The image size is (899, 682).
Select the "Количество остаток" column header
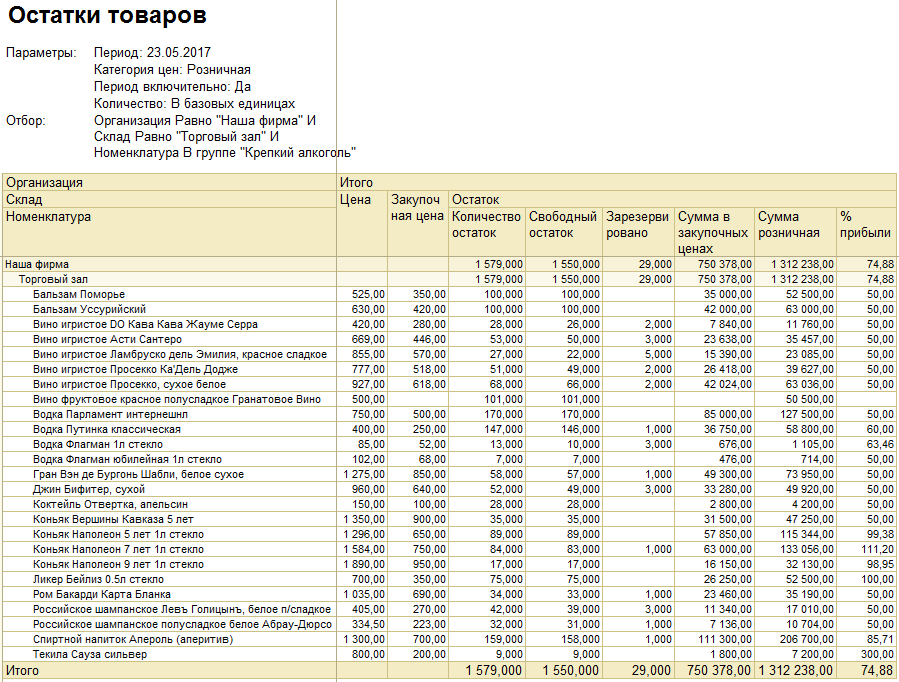[x=487, y=232]
